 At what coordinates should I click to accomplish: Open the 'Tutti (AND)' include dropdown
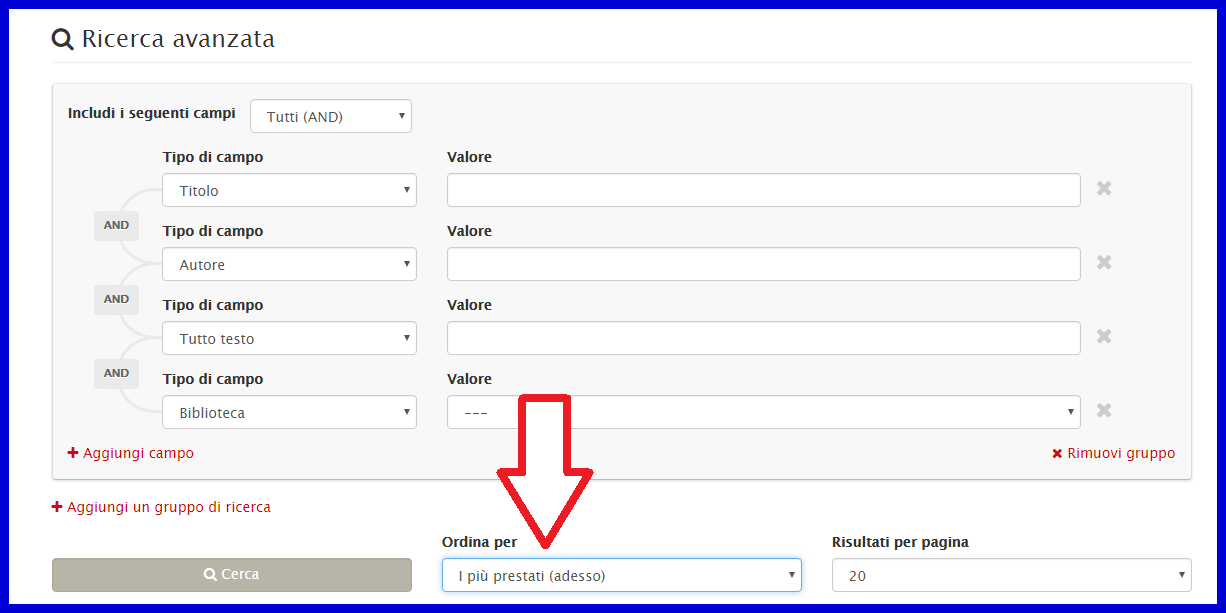(330, 117)
